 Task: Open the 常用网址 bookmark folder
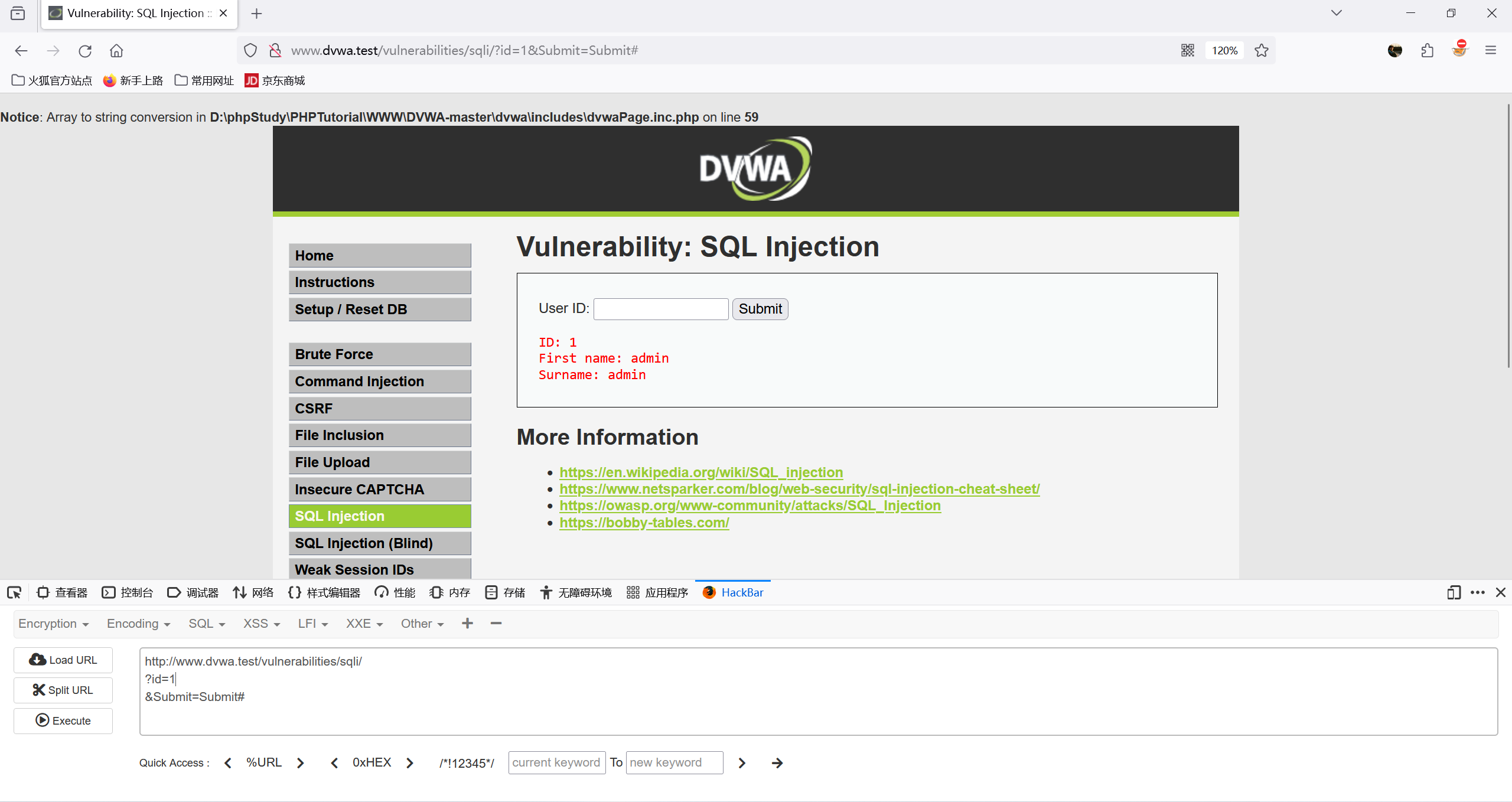204,80
